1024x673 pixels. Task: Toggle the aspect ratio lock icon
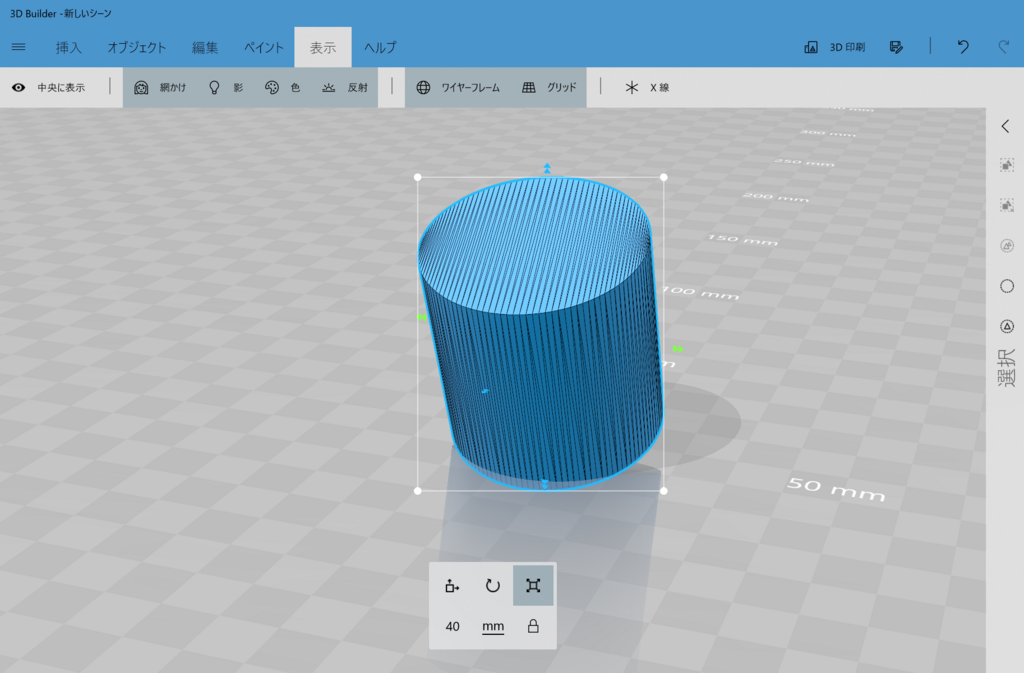click(533, 627)
